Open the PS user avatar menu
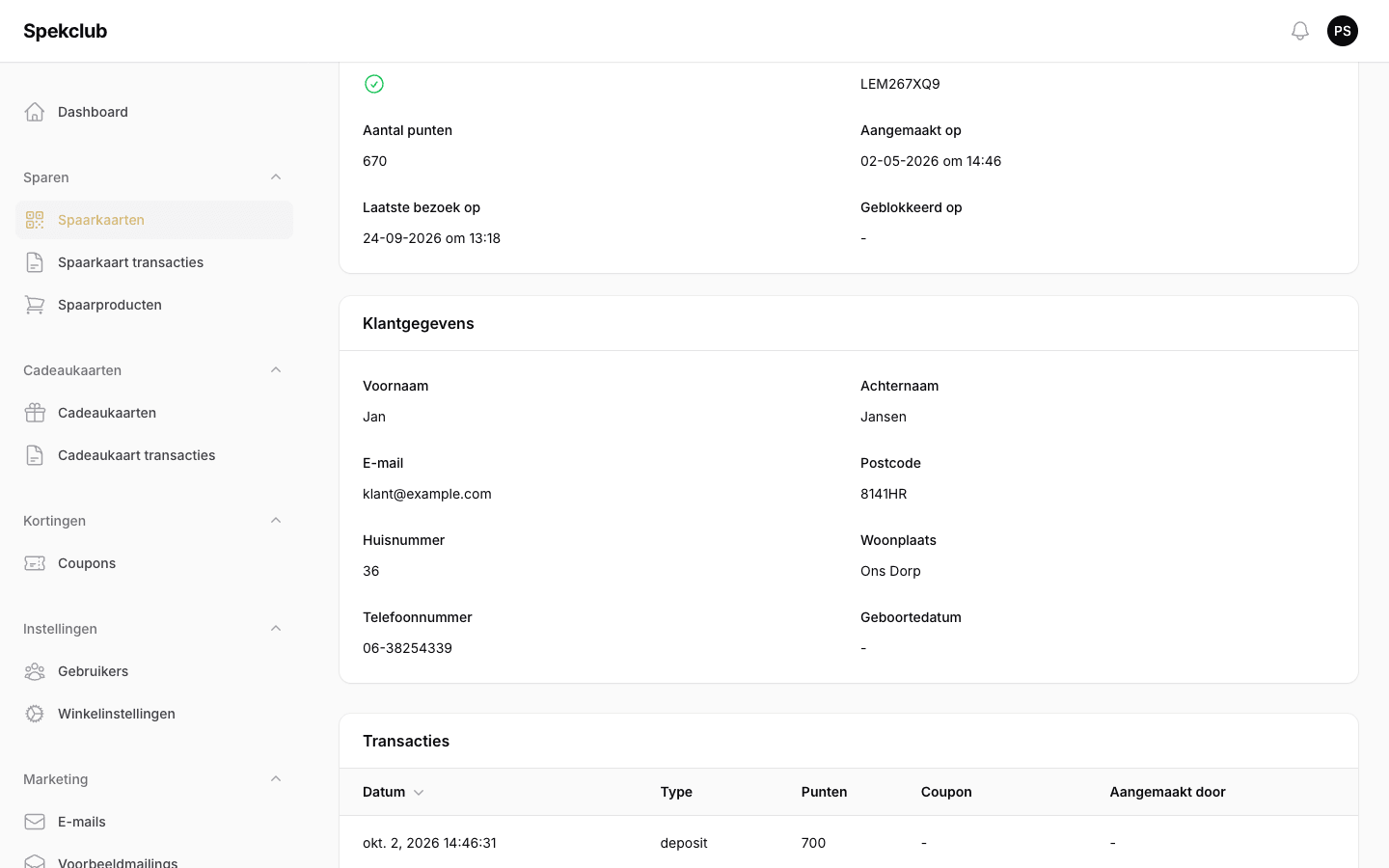Screen dimensions: 1389x868 tap(1343, 31)
